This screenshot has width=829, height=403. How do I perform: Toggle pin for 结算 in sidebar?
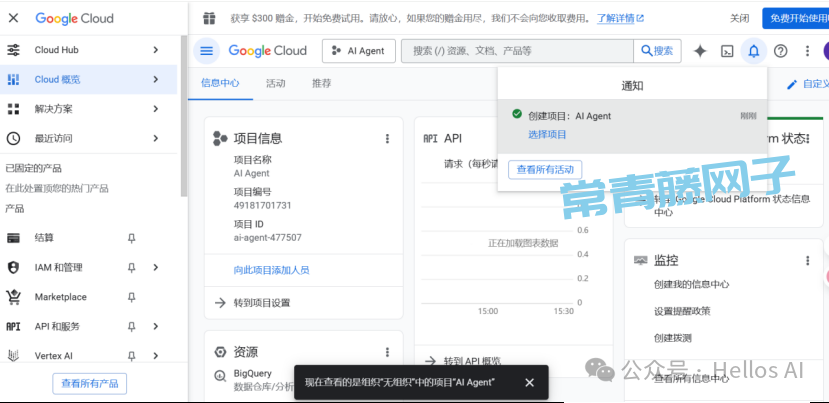(131, 238)
